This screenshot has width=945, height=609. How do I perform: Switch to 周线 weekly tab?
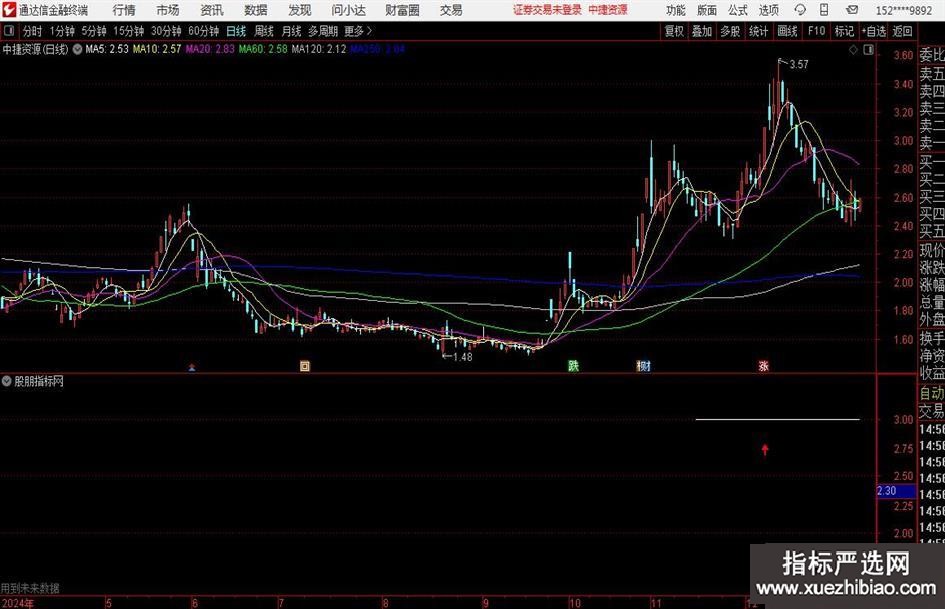pos(263,31)
